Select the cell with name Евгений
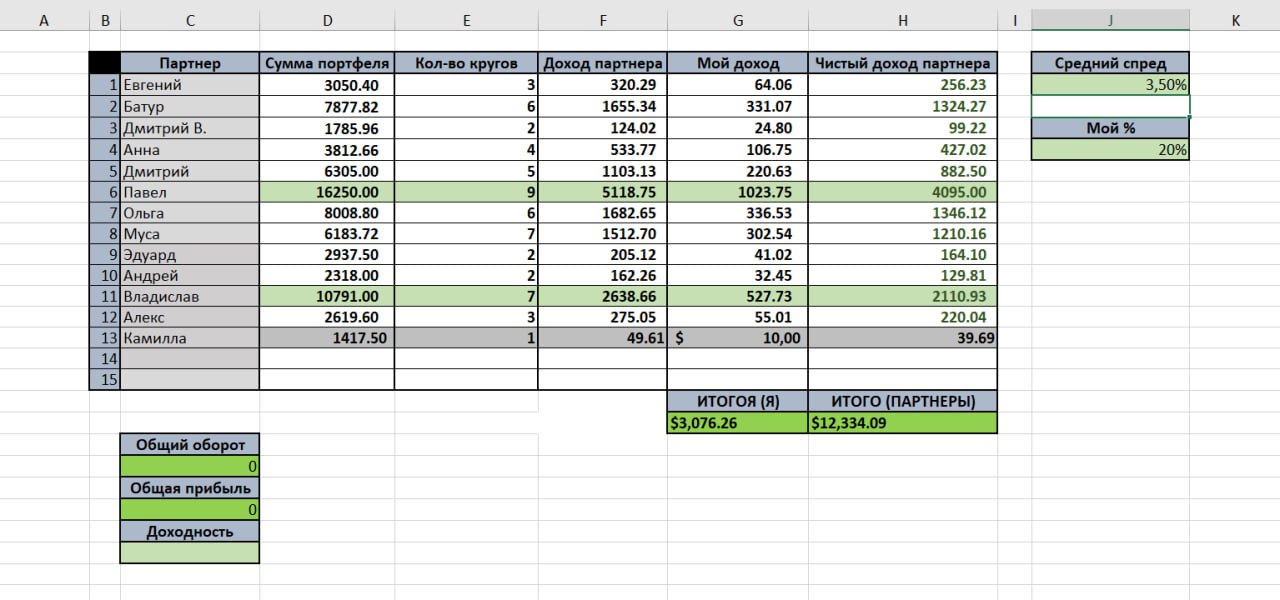1280x600 pixels. (190, 85)
